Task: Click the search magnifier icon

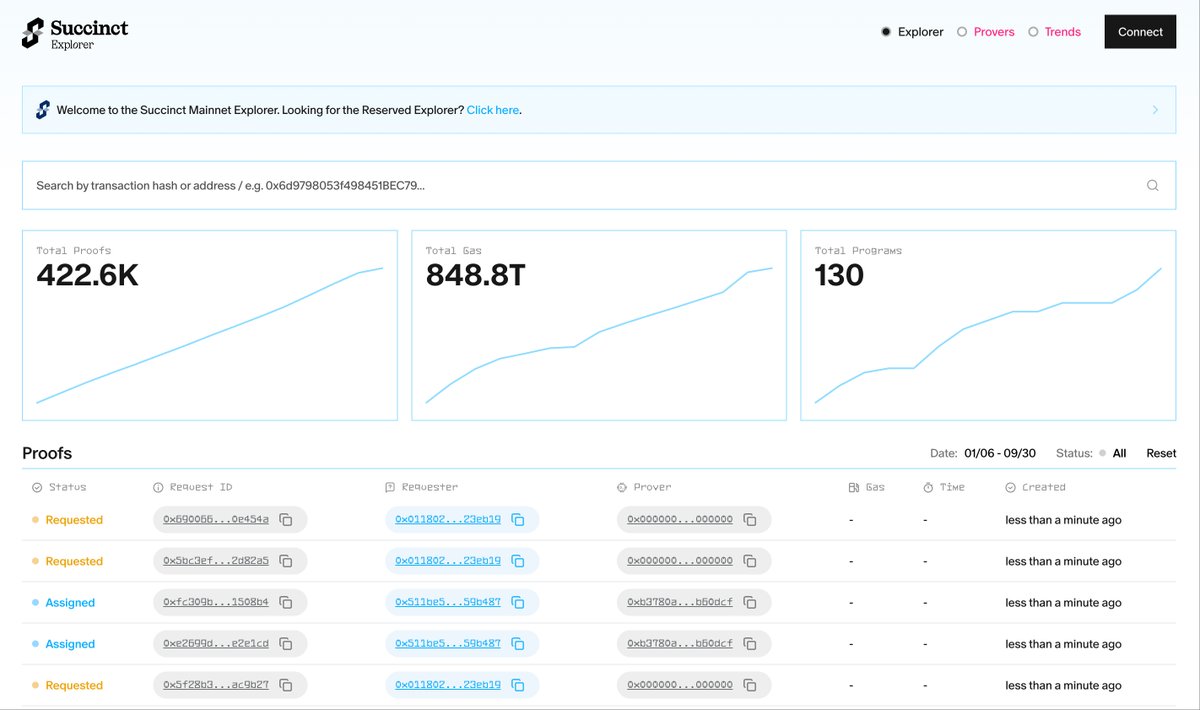Action: click(1152, 185)
